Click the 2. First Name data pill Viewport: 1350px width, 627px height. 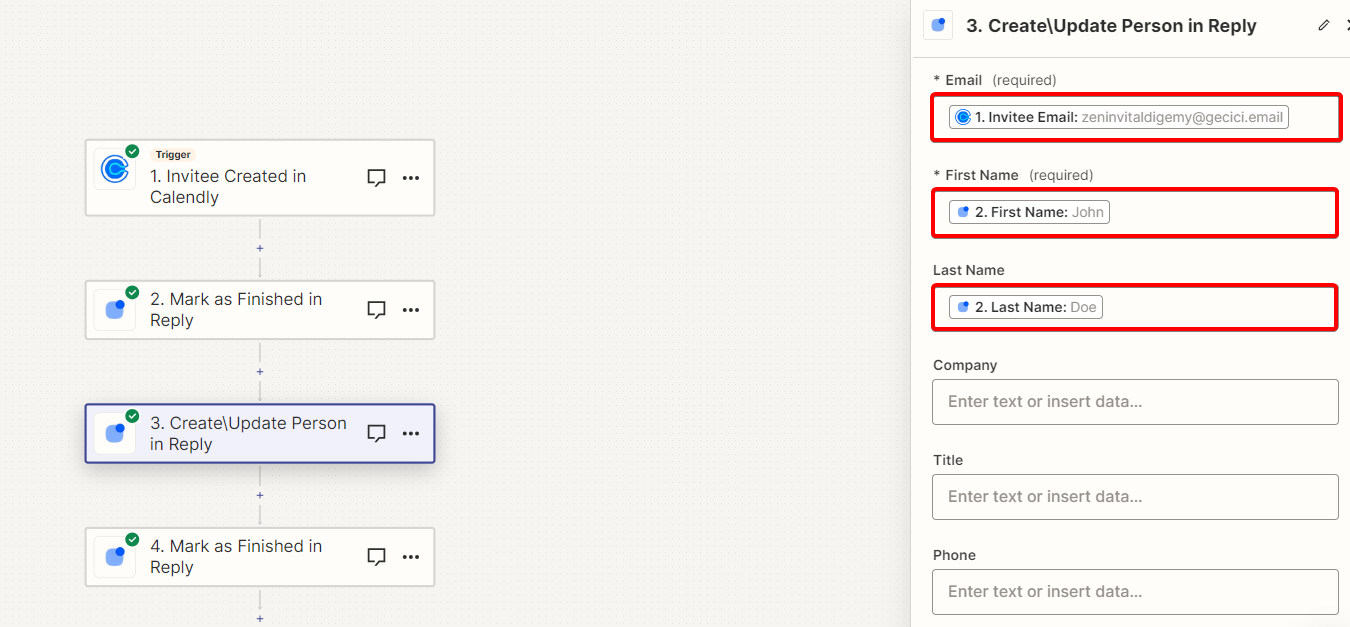pos(1029,212)
